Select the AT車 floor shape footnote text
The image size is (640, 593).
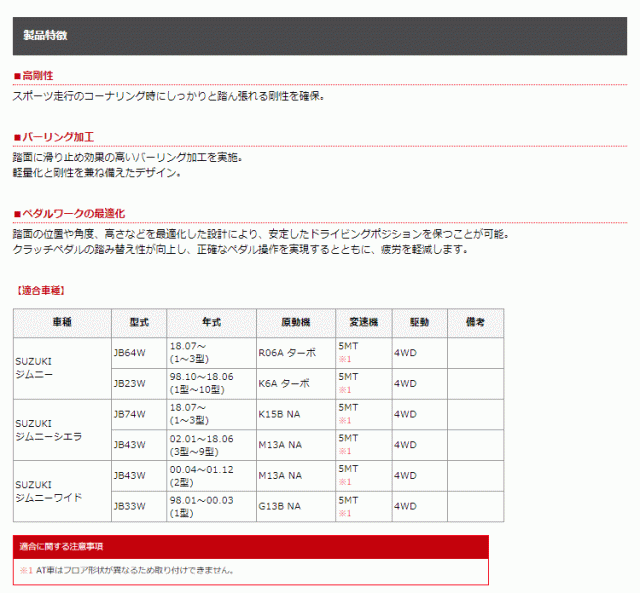tap(132, 571)
